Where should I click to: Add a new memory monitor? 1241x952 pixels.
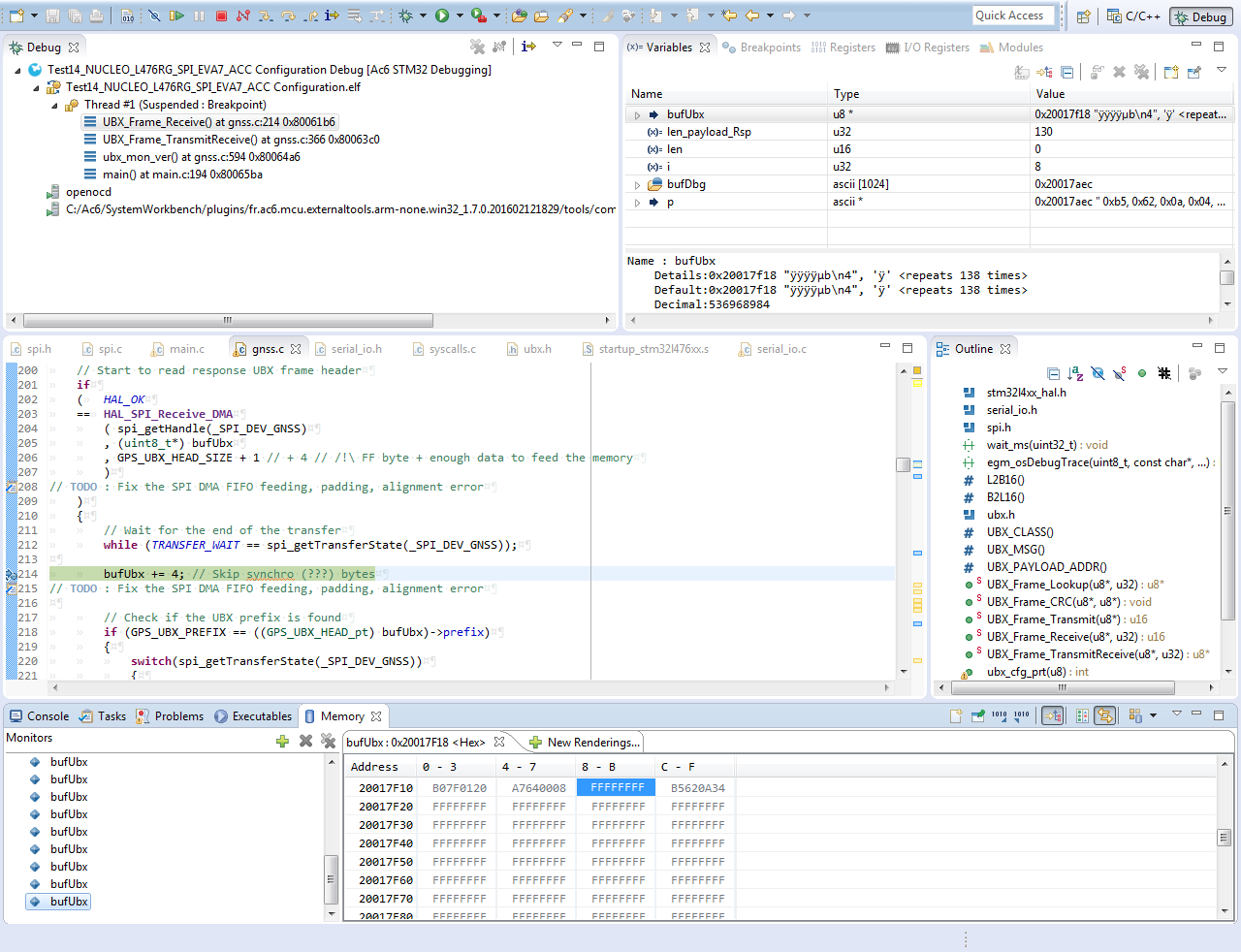point(282,741)
